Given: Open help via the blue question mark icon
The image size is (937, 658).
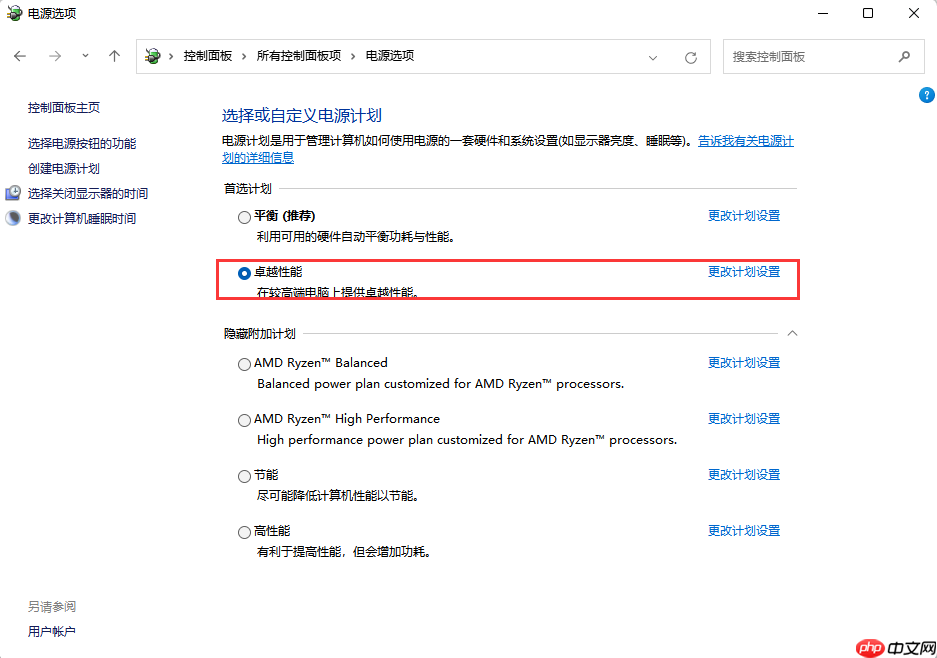Looking at the screenshot, I should pyautogui.click(x=926, y=95).
